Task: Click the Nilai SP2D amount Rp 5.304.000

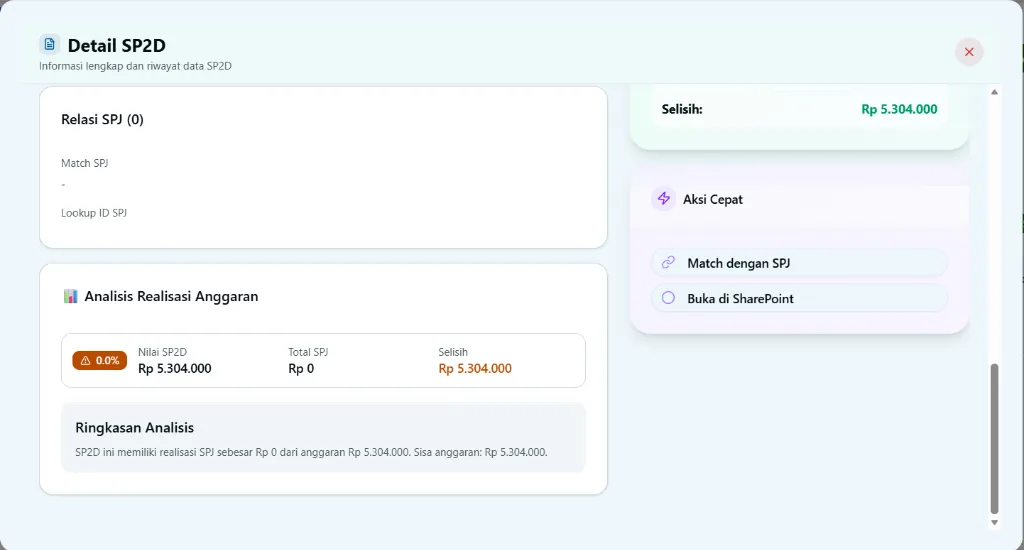Action: point(175,368)
